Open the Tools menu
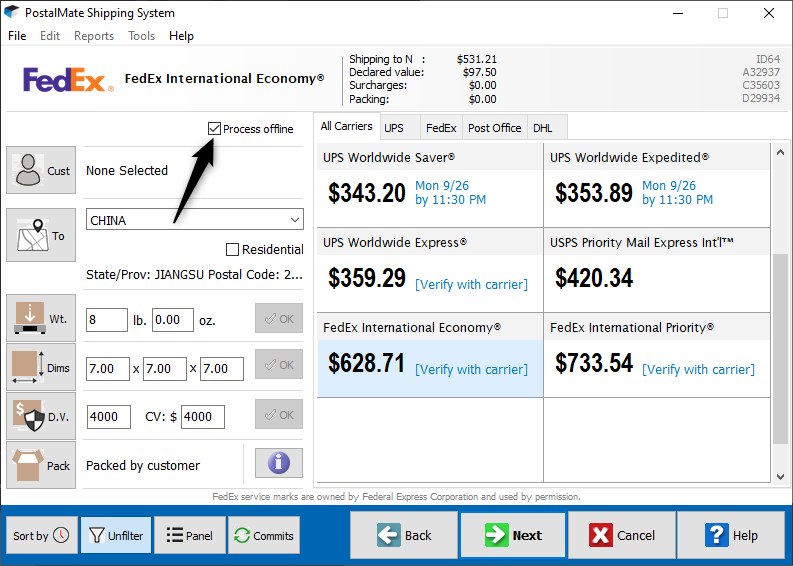The height and width of the screenshot is (566, 793). coord(142,36)
